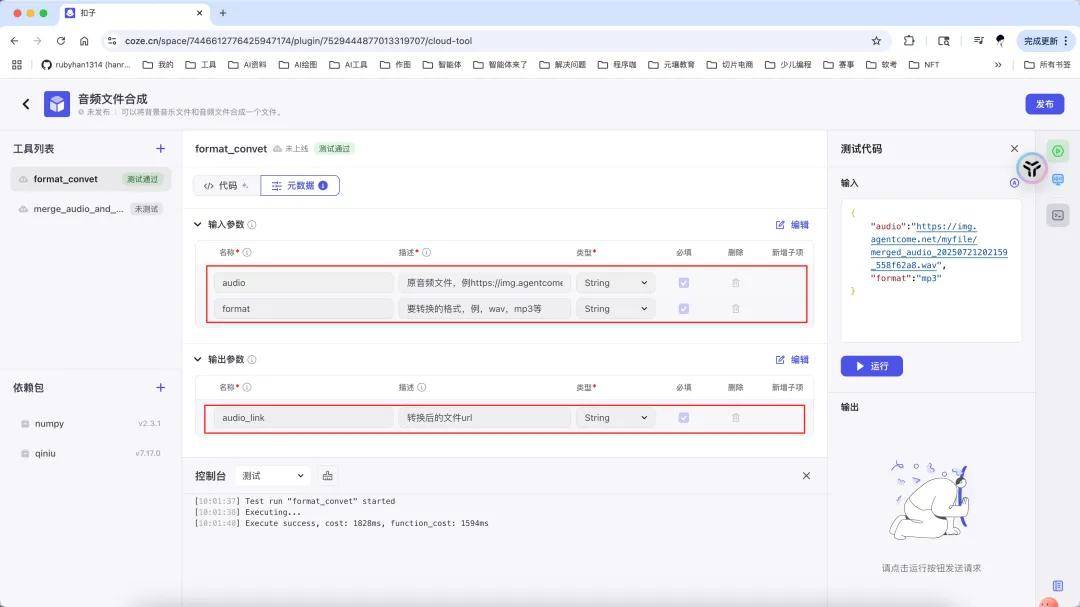Click the 发布 button
1080x607 pixels.
(1044, 104)
